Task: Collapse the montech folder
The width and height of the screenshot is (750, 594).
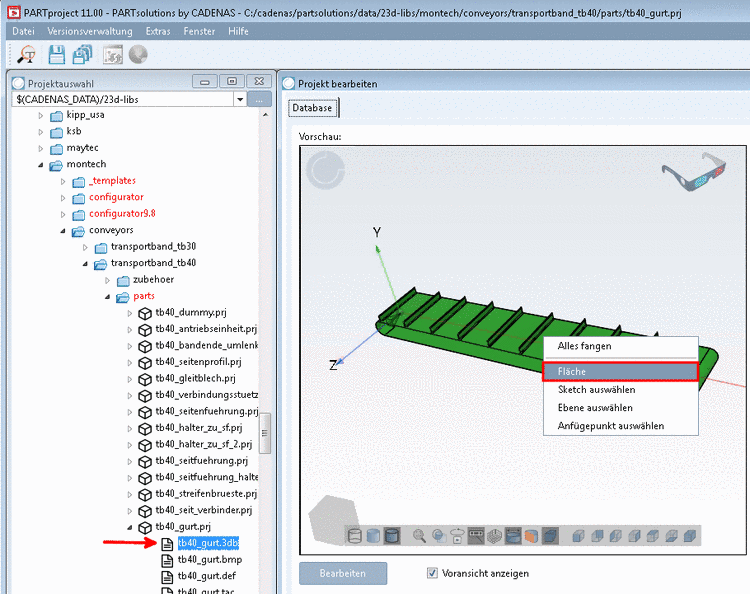Action: pyautogui.click(x=41, y=165)
